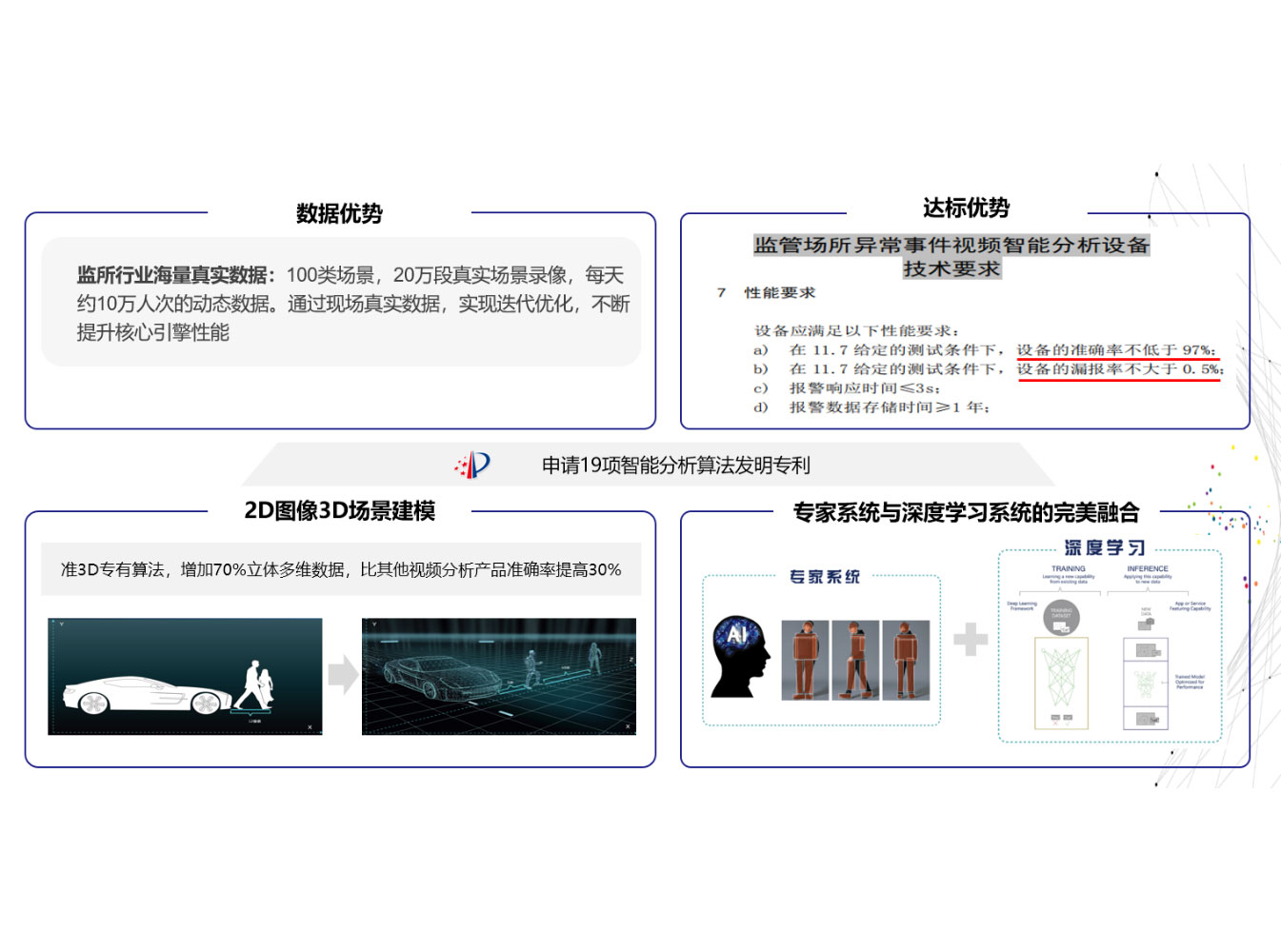1281x952 pixels.
Task: Click the INFERENCE label in the diagram
Action: 1148,568
